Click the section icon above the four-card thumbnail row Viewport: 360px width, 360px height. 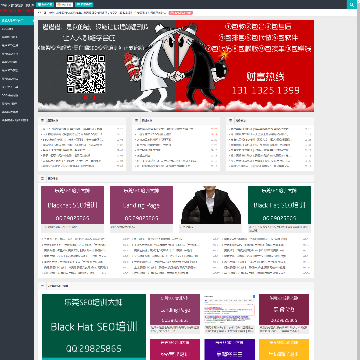42,178
